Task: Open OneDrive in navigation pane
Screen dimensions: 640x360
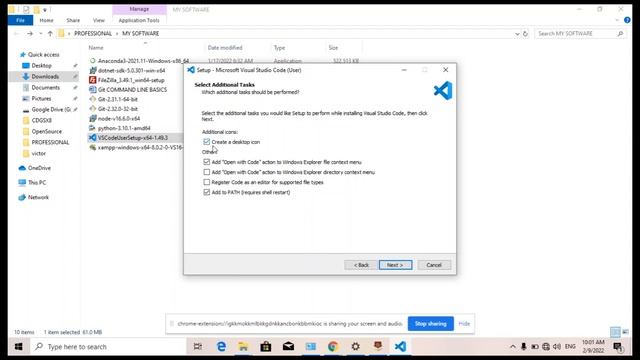Action: (39, 168)
